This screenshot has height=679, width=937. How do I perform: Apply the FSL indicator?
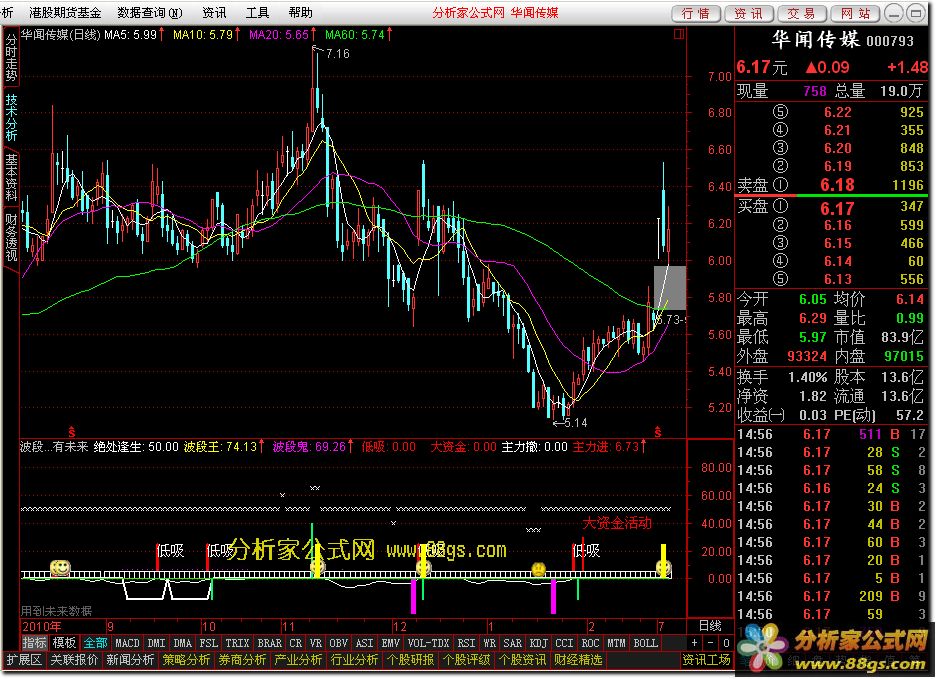[209, 644]
